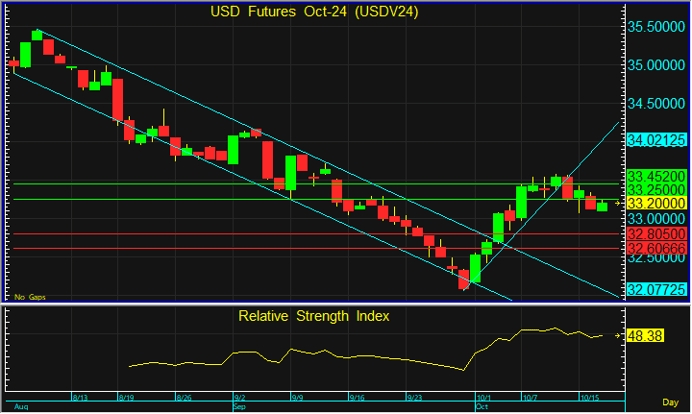Image resolution: width=692 pixels, height=414 pixels.
Task: Click the 8/13 date marker
Action: [82, 397]
